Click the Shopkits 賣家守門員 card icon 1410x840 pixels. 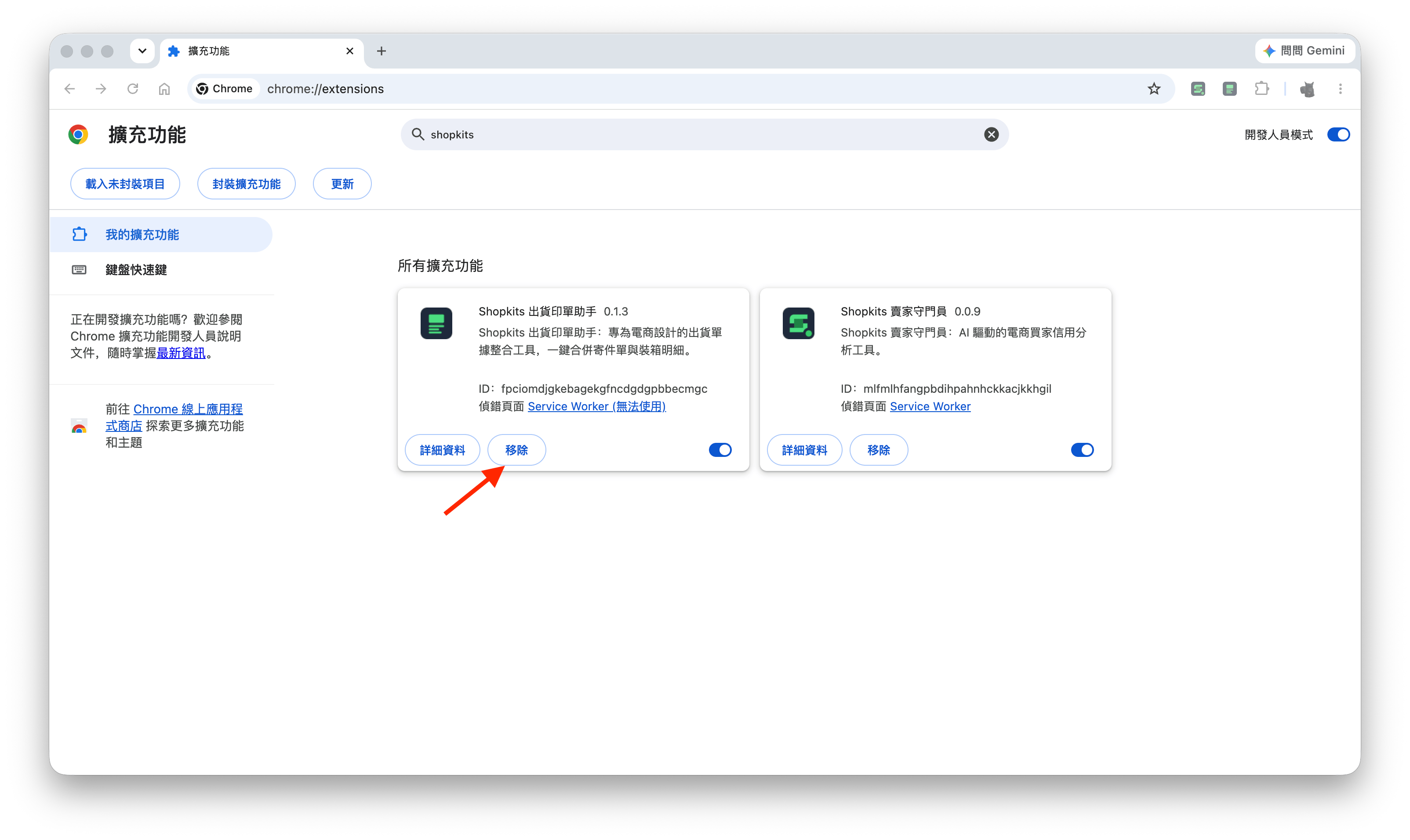799,323
